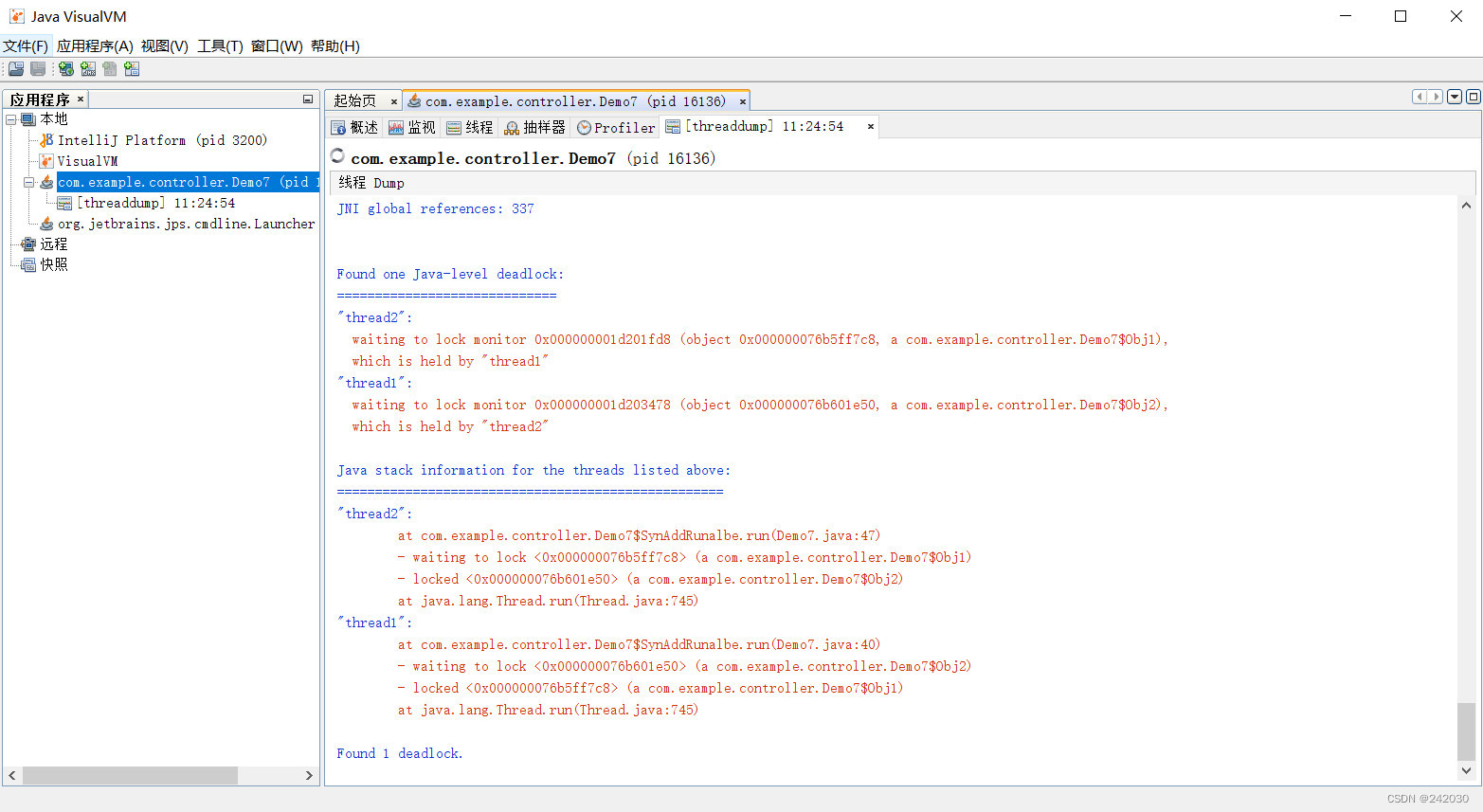
Task: Select org.jetbrains.jps.cmdline.Launcher tree node
Action: (186, 224)
